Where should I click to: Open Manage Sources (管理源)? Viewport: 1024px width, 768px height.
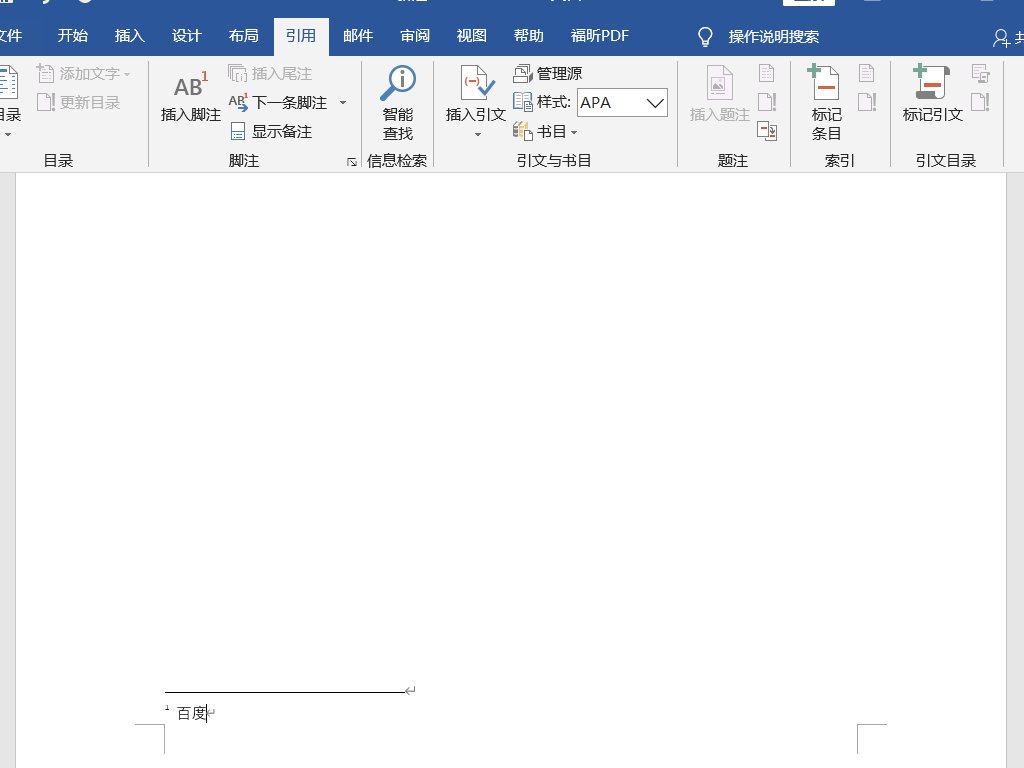click(552, 72)
